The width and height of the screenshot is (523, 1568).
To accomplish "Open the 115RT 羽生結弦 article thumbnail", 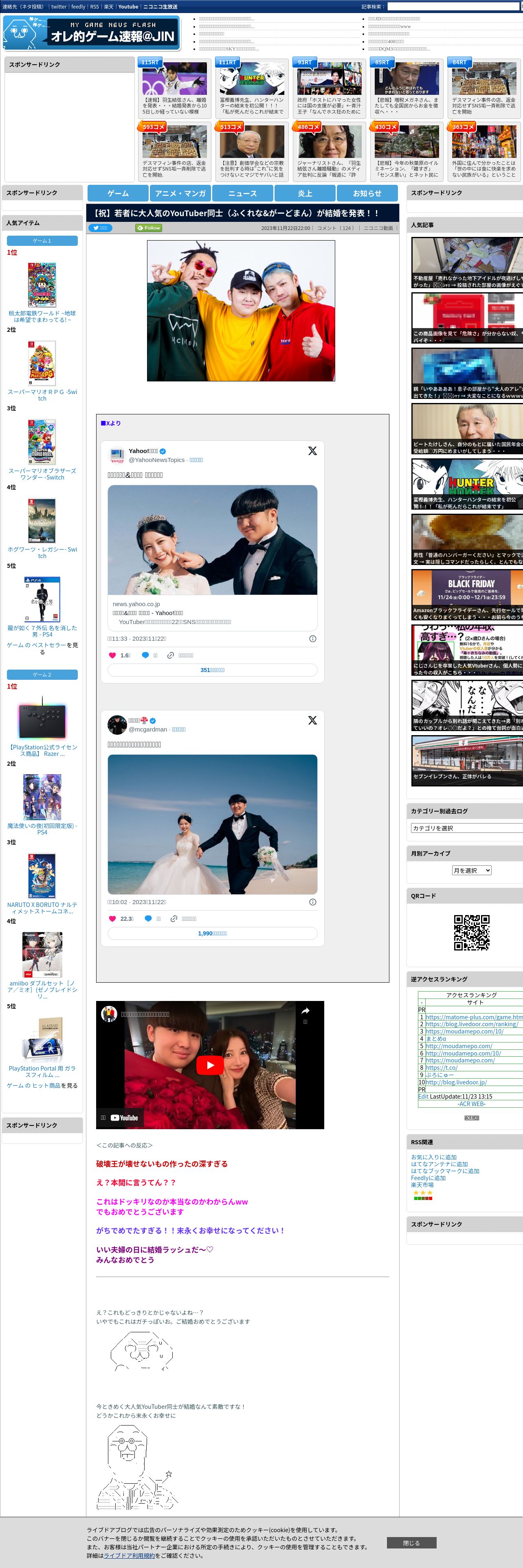I will click(x=175, y=79).
